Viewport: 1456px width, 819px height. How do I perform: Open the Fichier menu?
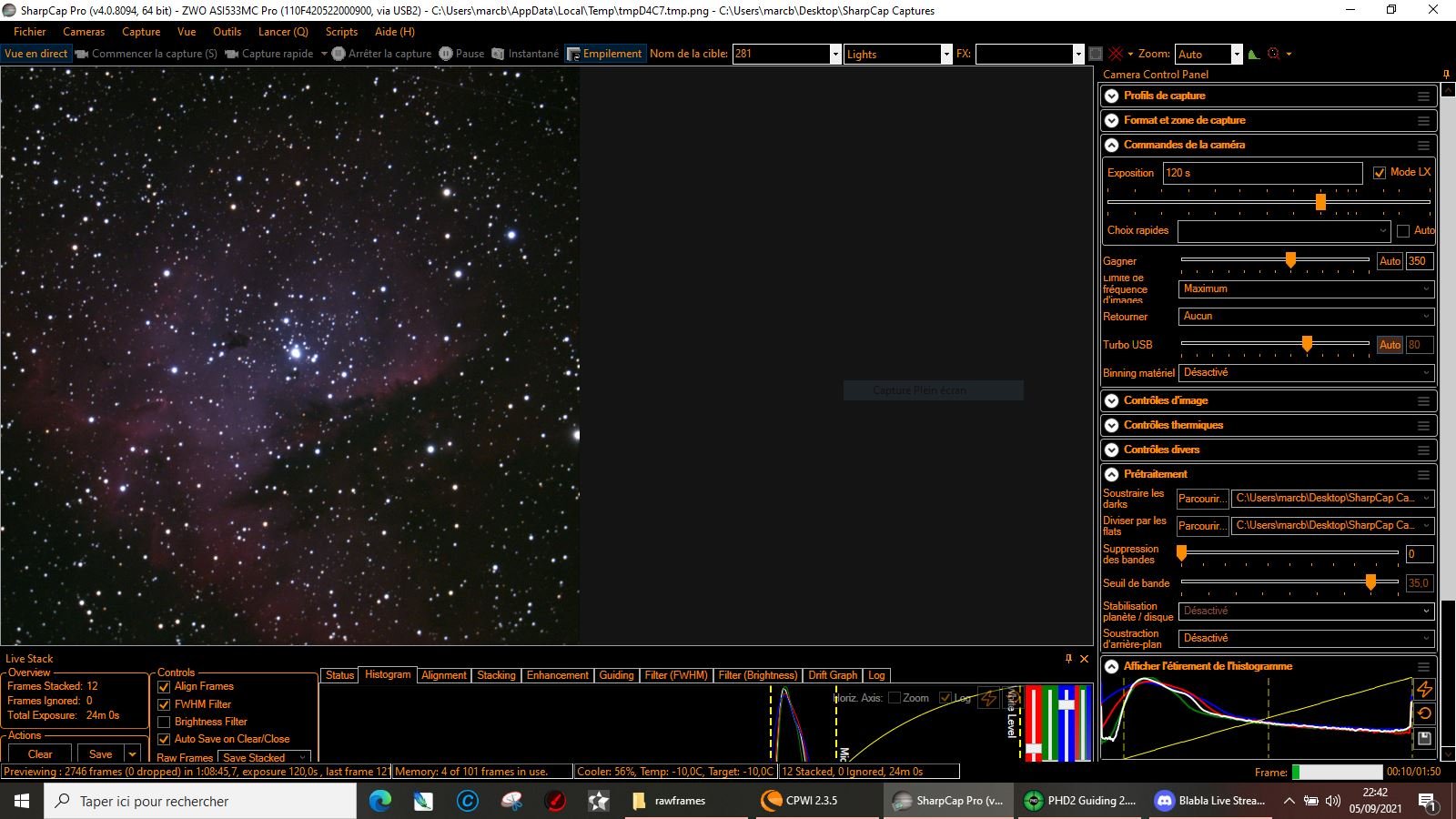tap(29, 31)
